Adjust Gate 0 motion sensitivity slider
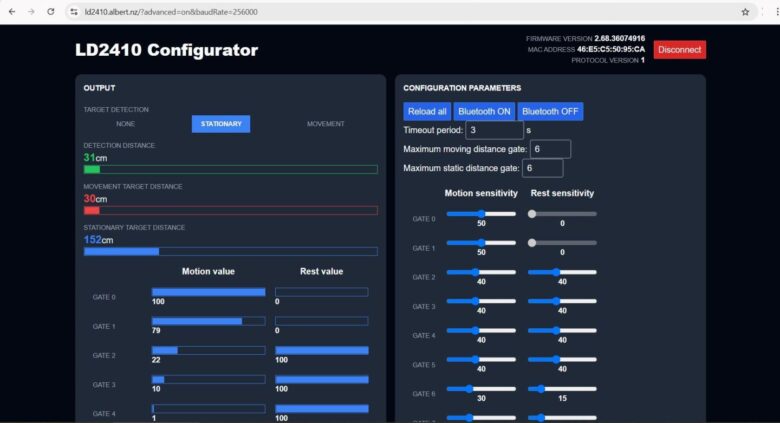Viewport: 780px width, 423px height. [x=481, y=214]
